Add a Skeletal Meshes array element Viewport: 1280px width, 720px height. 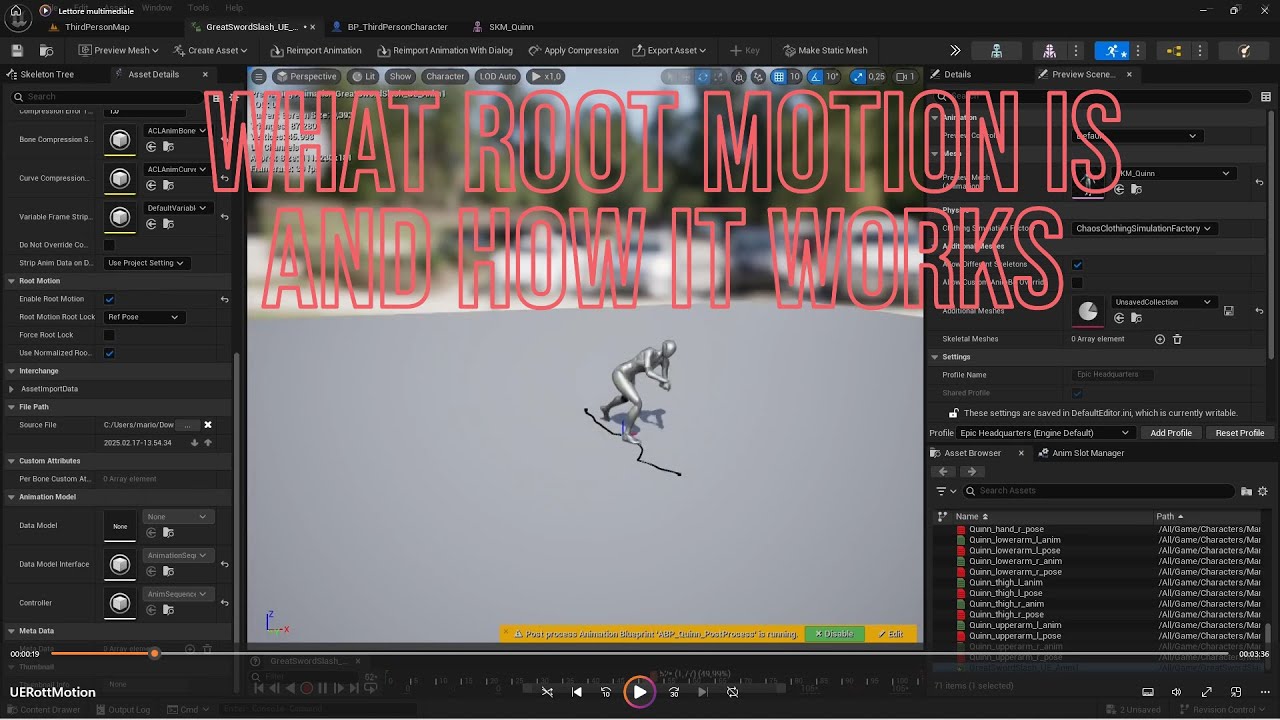(x=1160, y=339)
